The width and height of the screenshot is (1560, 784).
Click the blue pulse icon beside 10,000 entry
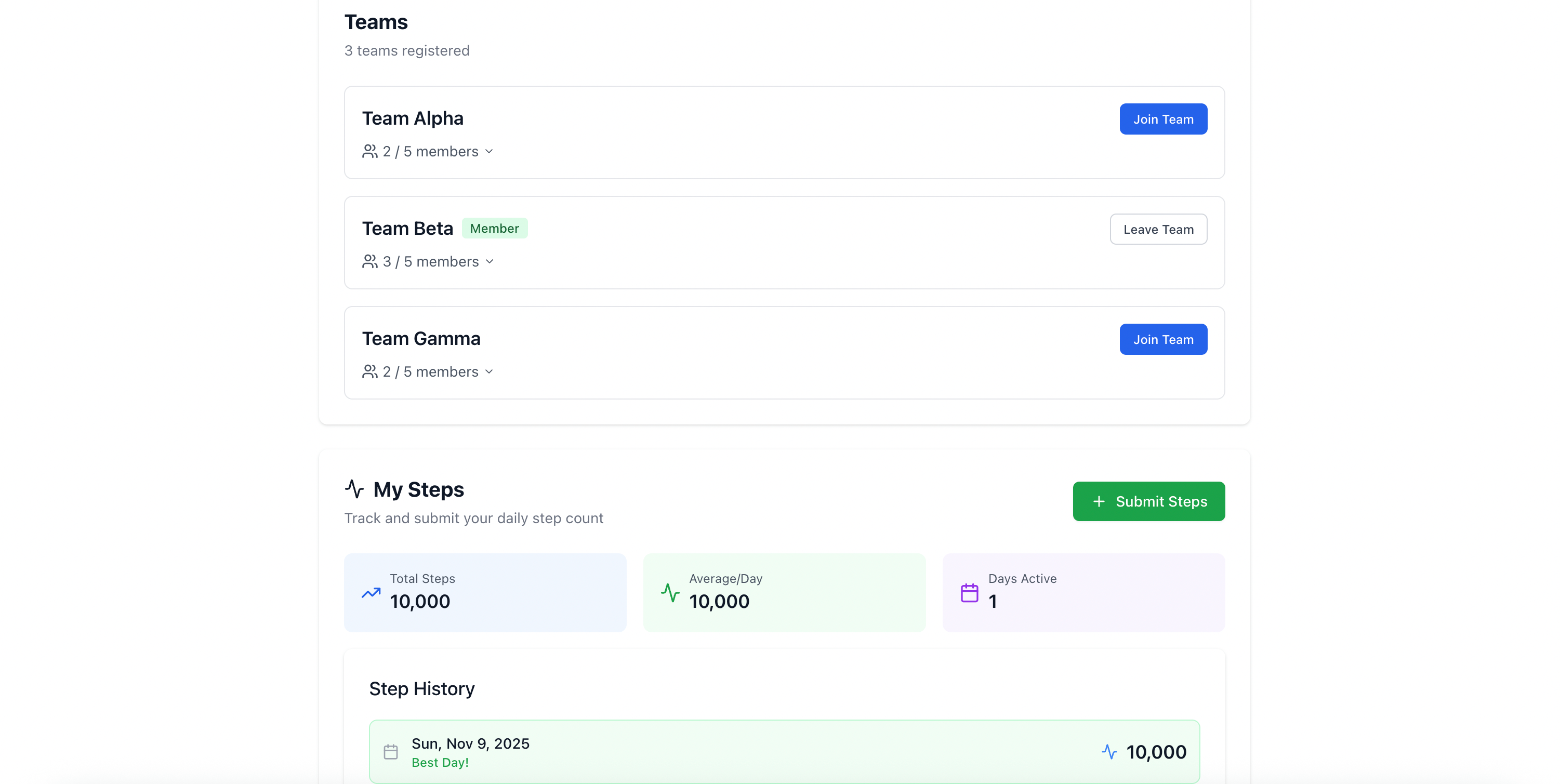1109,752
